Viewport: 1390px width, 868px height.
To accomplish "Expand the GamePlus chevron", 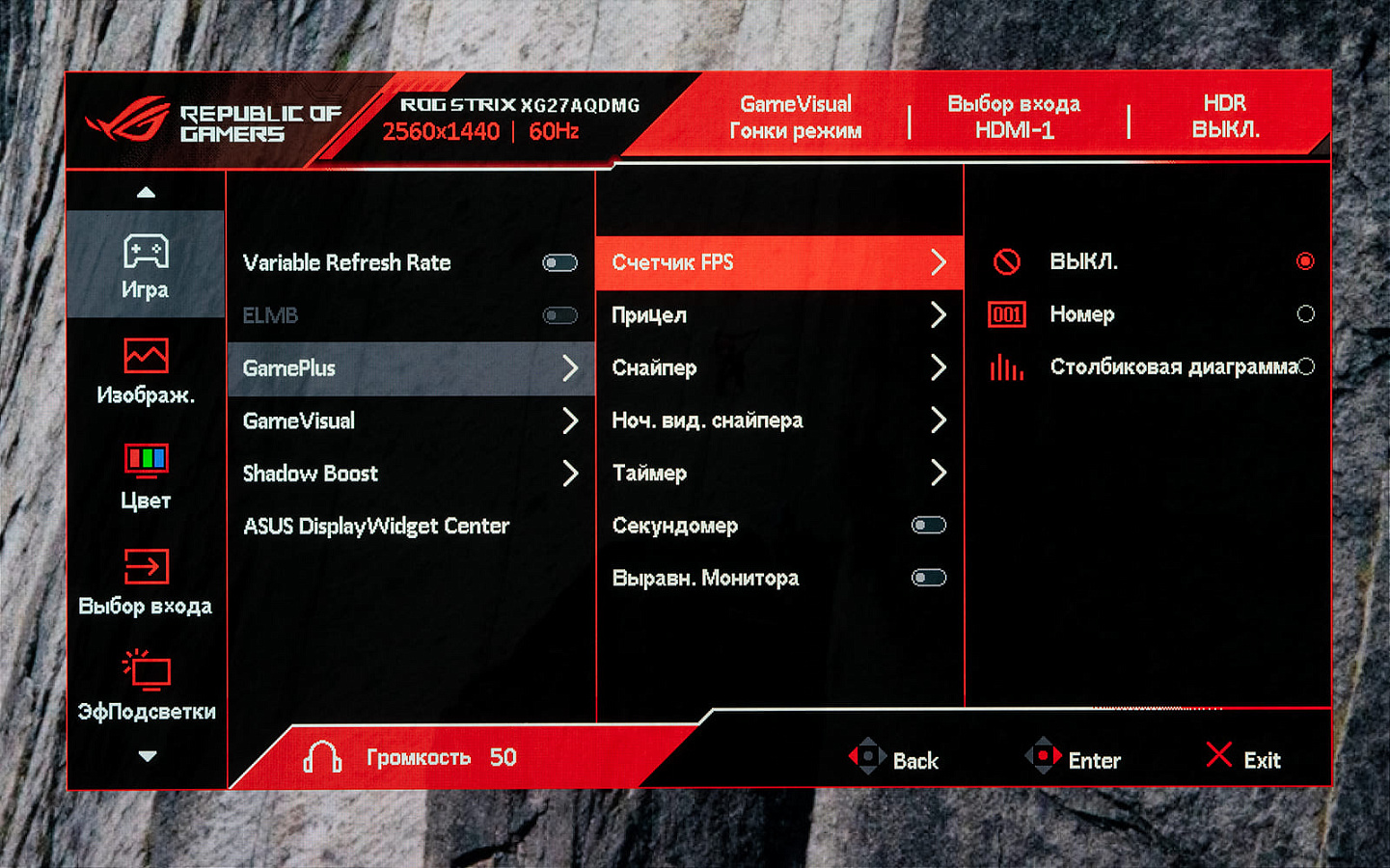I will coord(570,367).
